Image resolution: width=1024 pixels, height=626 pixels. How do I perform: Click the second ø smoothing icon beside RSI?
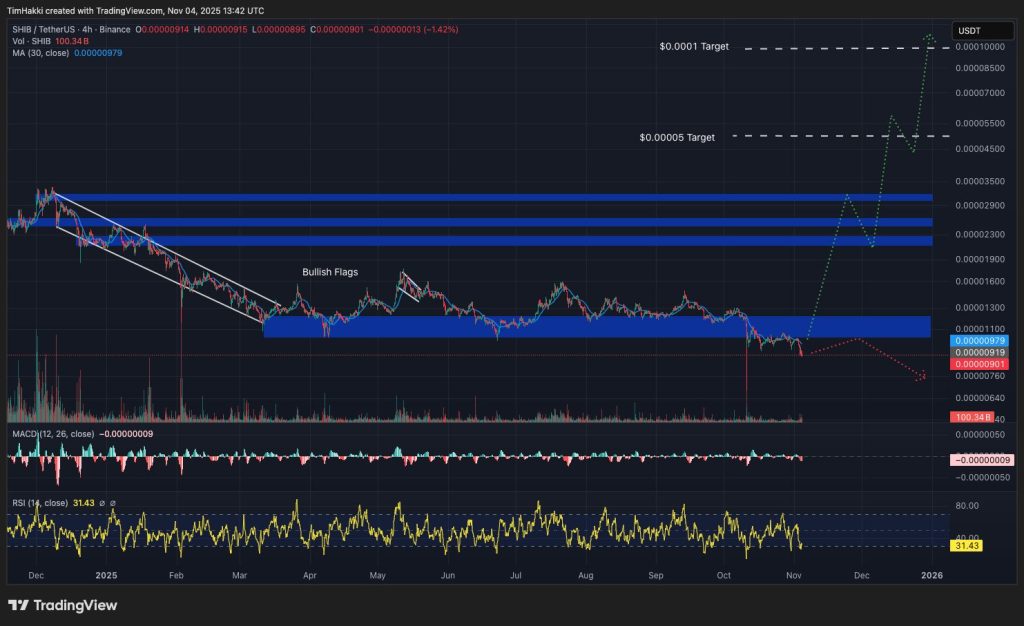coord(113,504)
